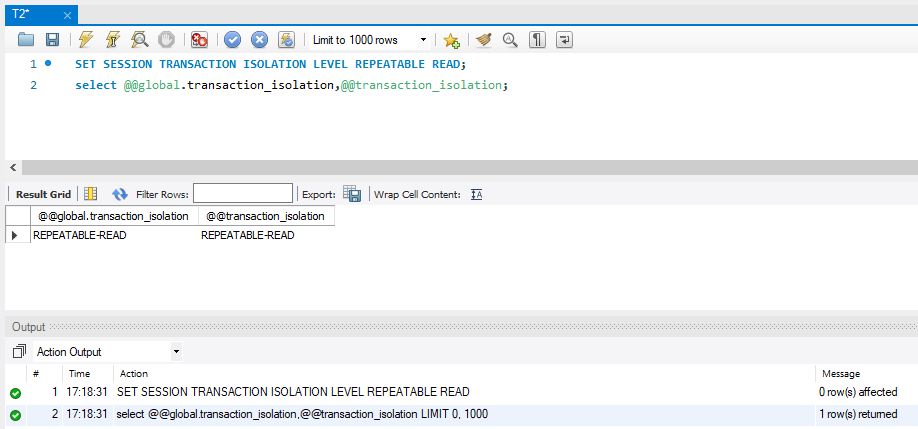Toggle Wrap Cell Content icon
The height and width of the screenshot is (429, 918).
coord(477,194)
